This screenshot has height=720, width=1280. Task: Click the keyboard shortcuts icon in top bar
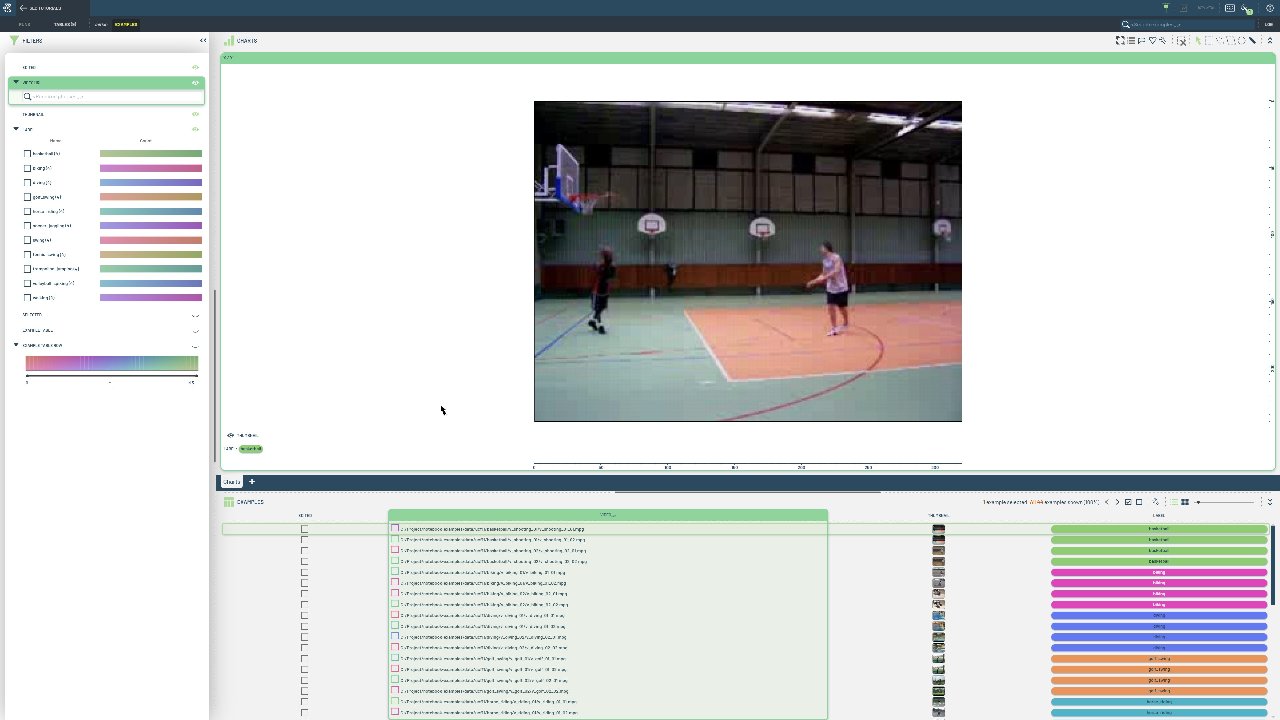[1230, 8]
